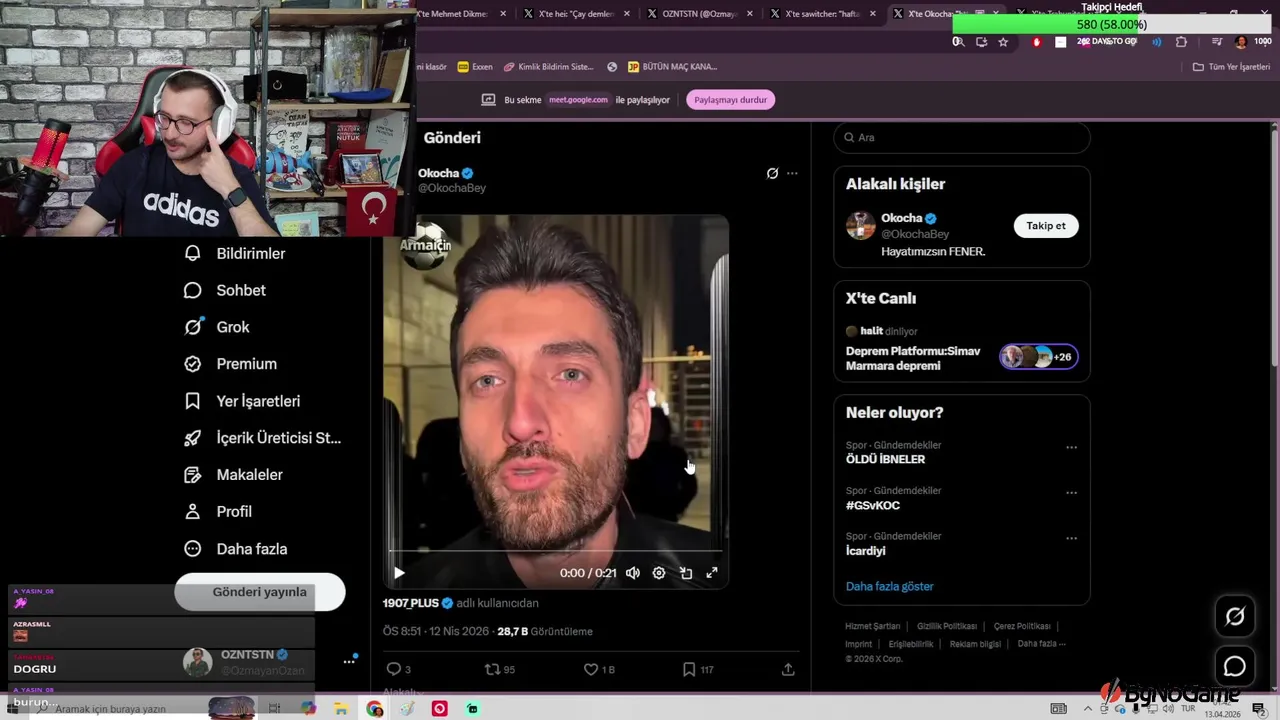Image resolution: width=1280 pixels, height=720 pixels.
Task: Open options for İcardiyi trend
Action: tap(1071, 538)
